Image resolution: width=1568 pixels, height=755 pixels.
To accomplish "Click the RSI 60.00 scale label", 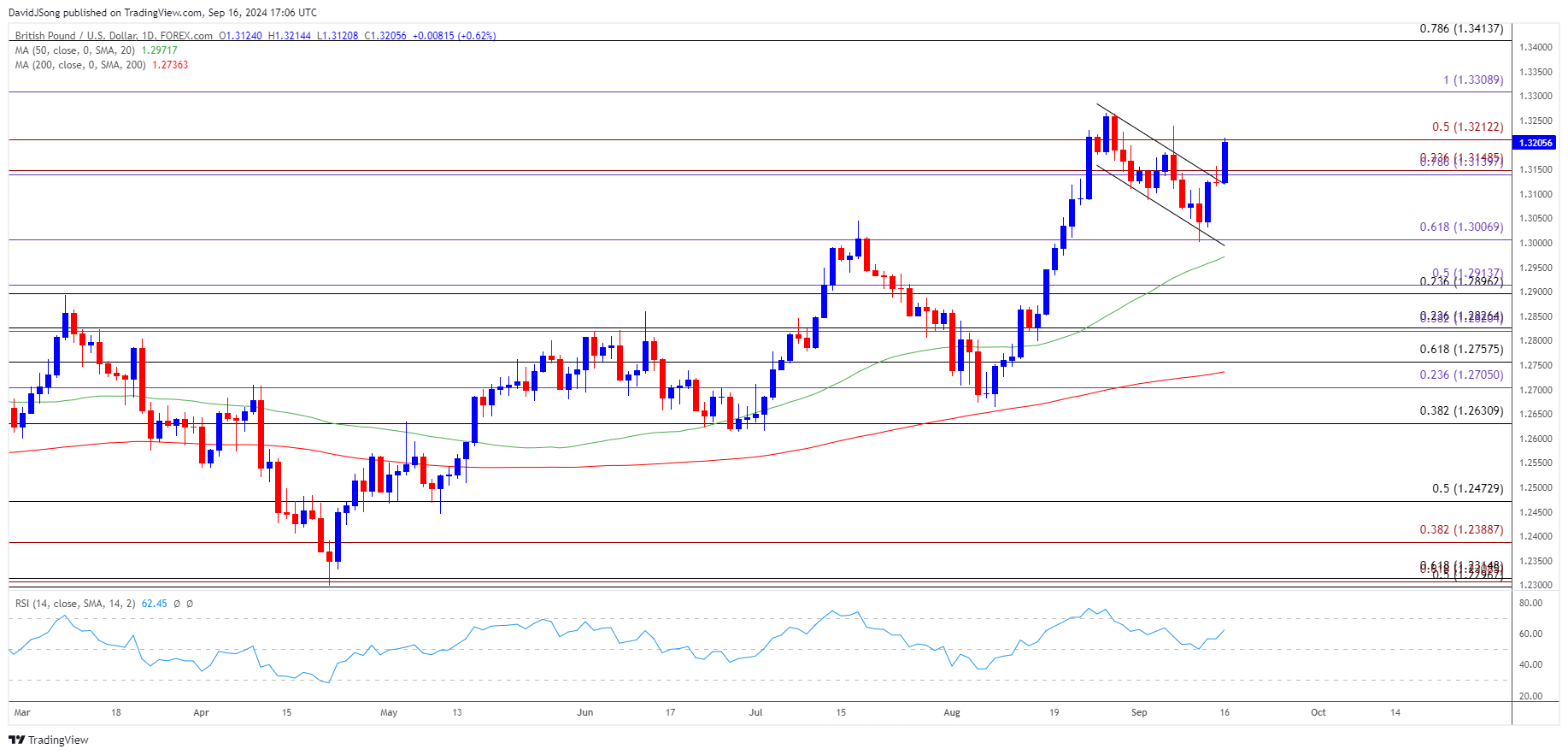I will click(1530, 634).
